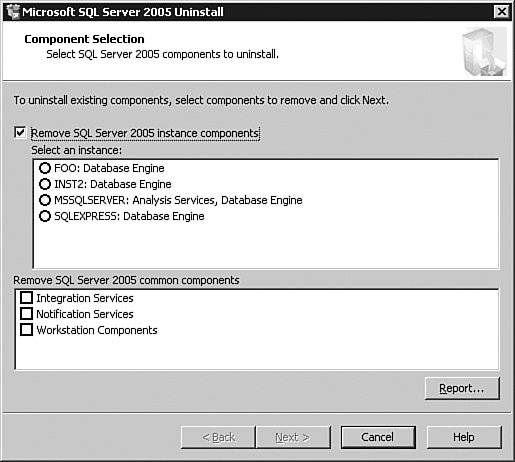Choose the MSSQLSERVER instance radio button
This screenshot has width=515, height=462.
point(45,200)
